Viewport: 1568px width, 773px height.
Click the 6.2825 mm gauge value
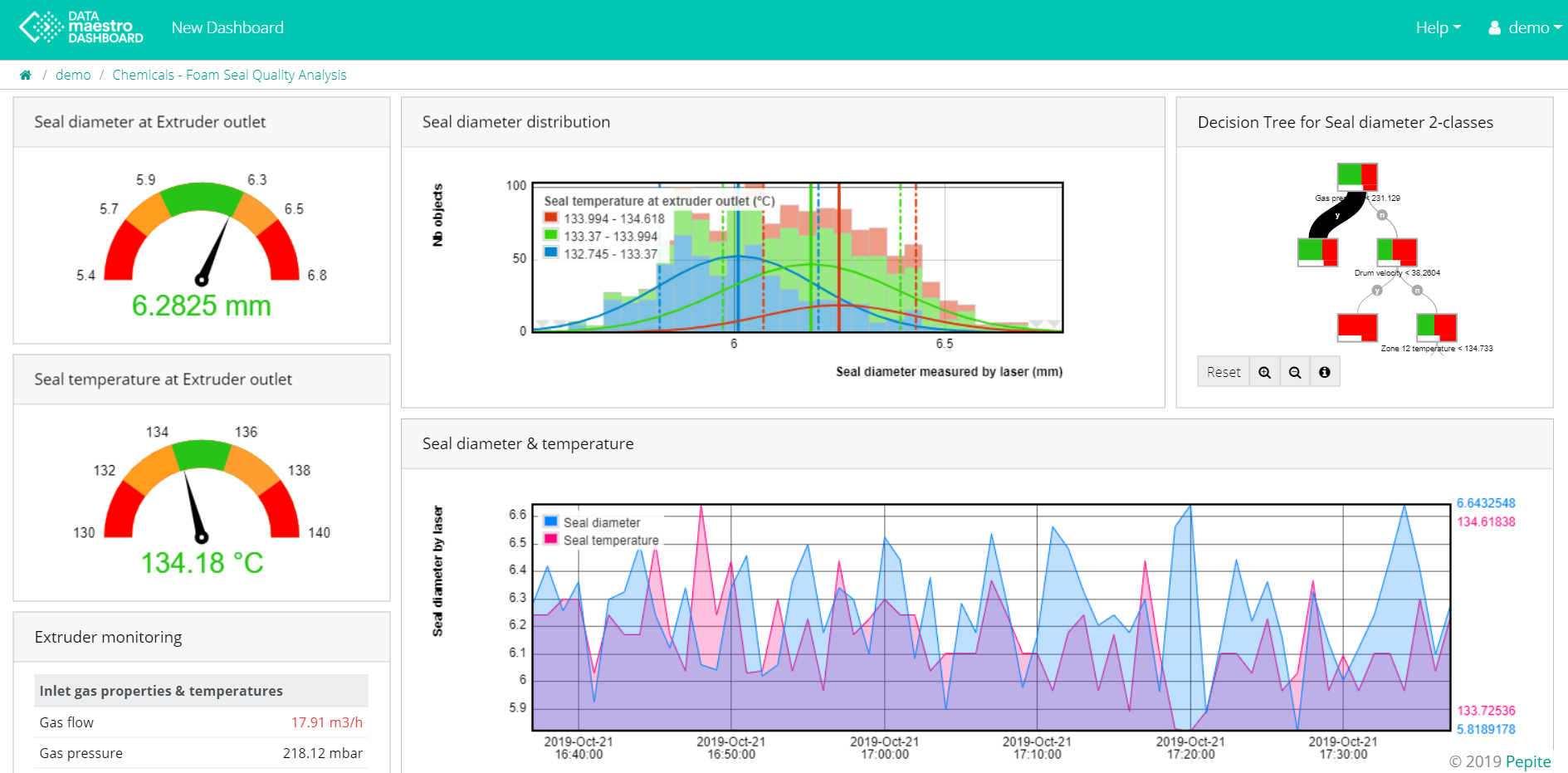coord(202,306)
